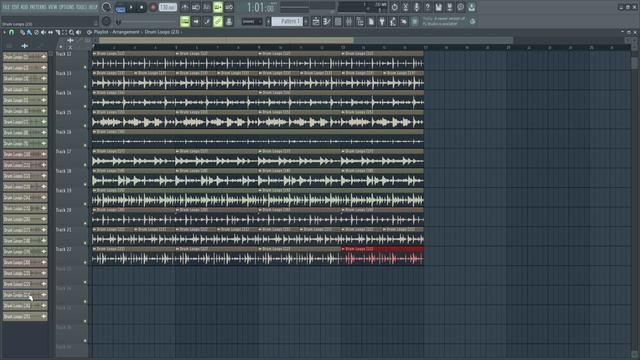Screen dimensions: 640x360
Task: Toggle multilink to controllers icon
Action: [229, 21]
